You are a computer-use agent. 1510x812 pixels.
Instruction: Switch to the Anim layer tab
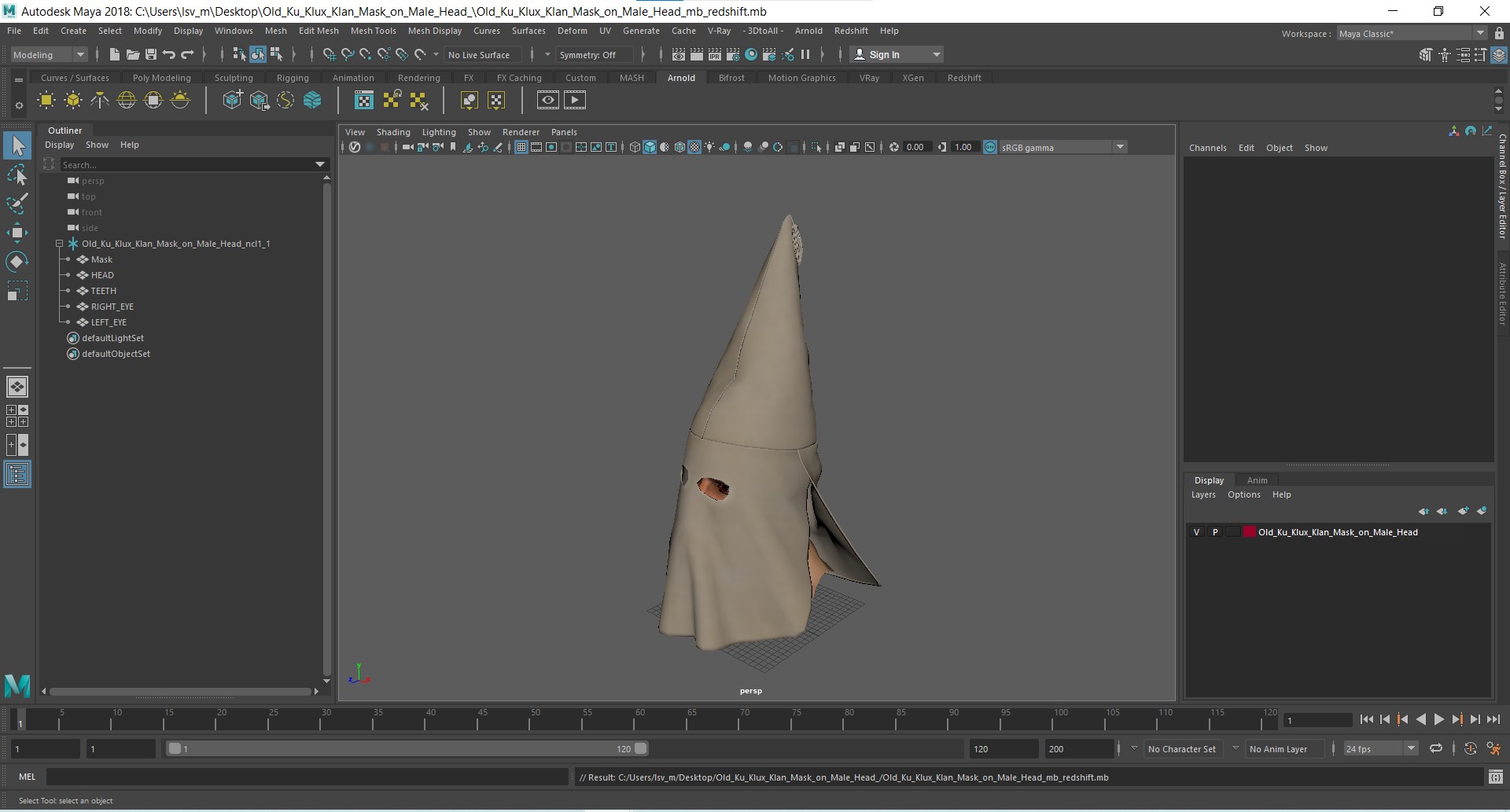(x=1257, y=480)
